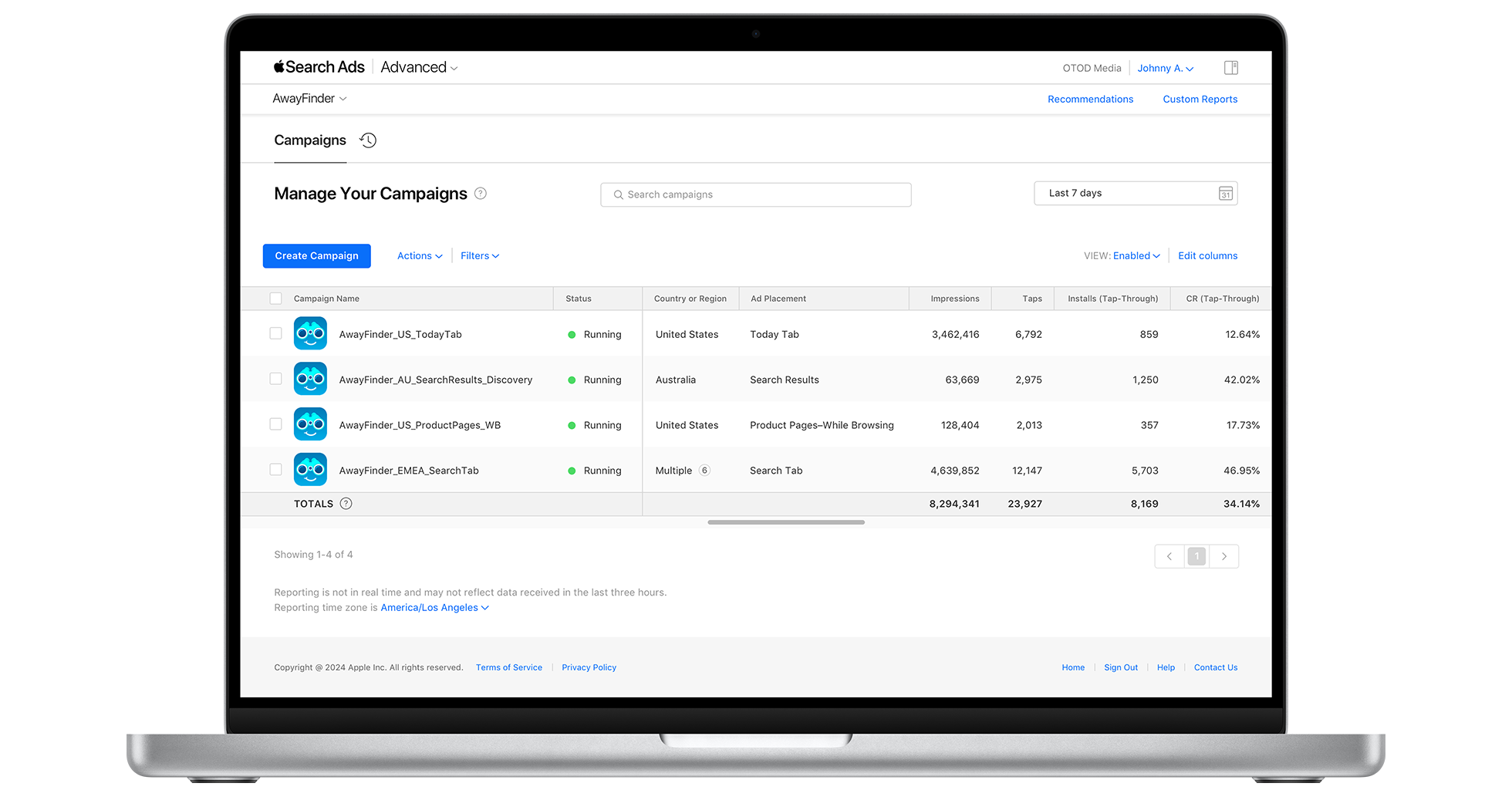Viewport: 1512px width, 790px height.
Task: Click the TOTALS help question mark icon
Action: (x=346, y=504)
